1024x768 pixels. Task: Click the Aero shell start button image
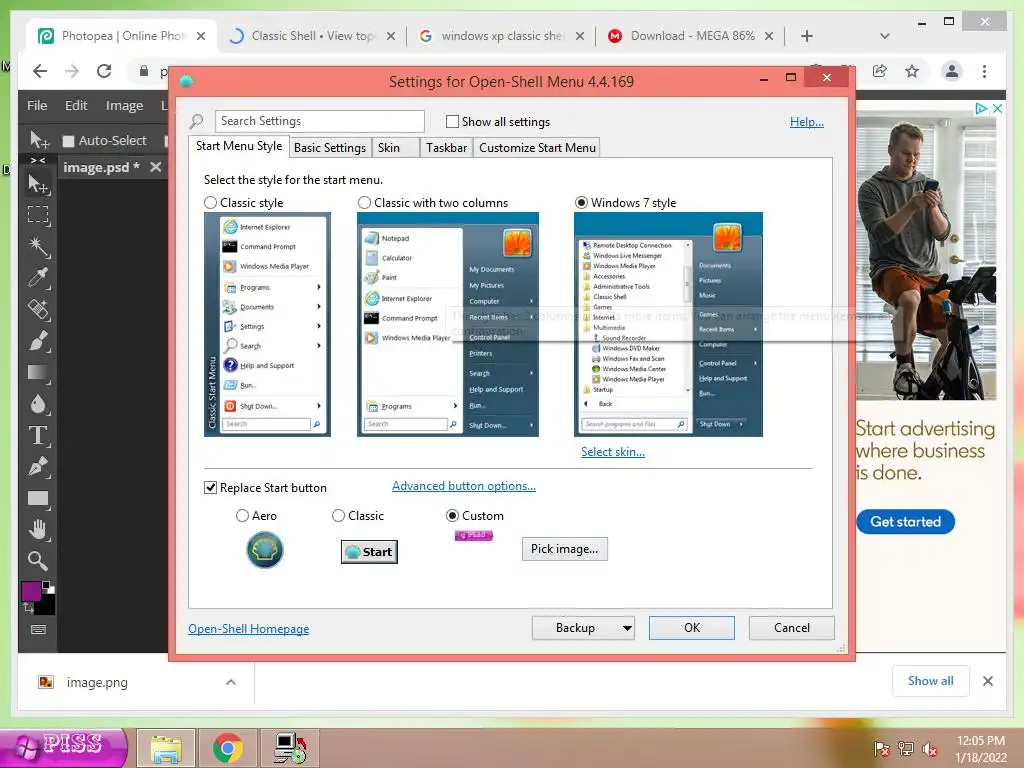(264, 550)
